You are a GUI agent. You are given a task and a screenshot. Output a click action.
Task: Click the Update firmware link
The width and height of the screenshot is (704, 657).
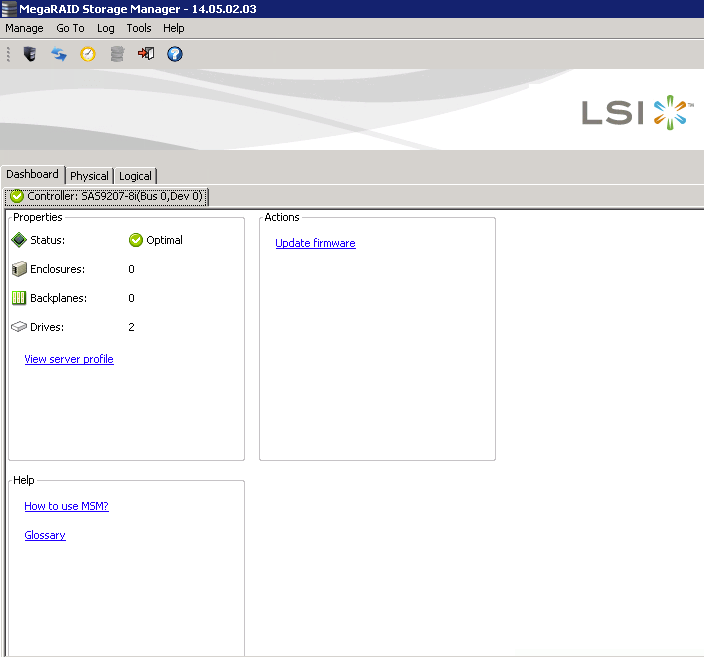(x=315, y=243)
